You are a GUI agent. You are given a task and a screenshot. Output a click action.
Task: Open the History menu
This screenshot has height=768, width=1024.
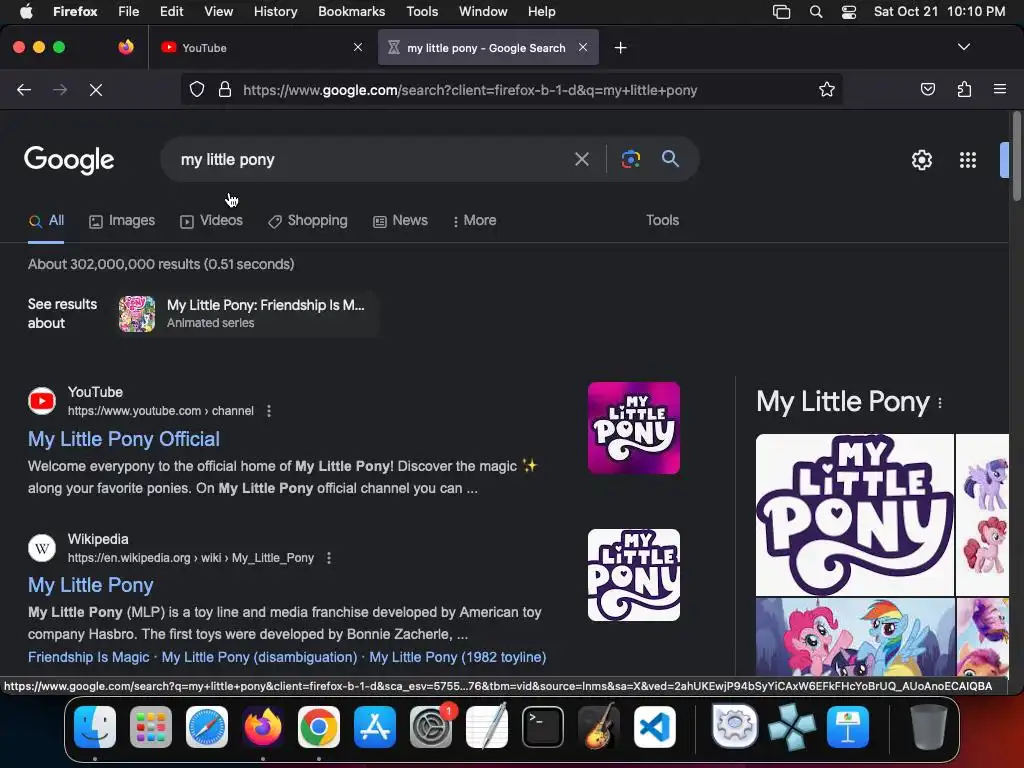point(275,12)
